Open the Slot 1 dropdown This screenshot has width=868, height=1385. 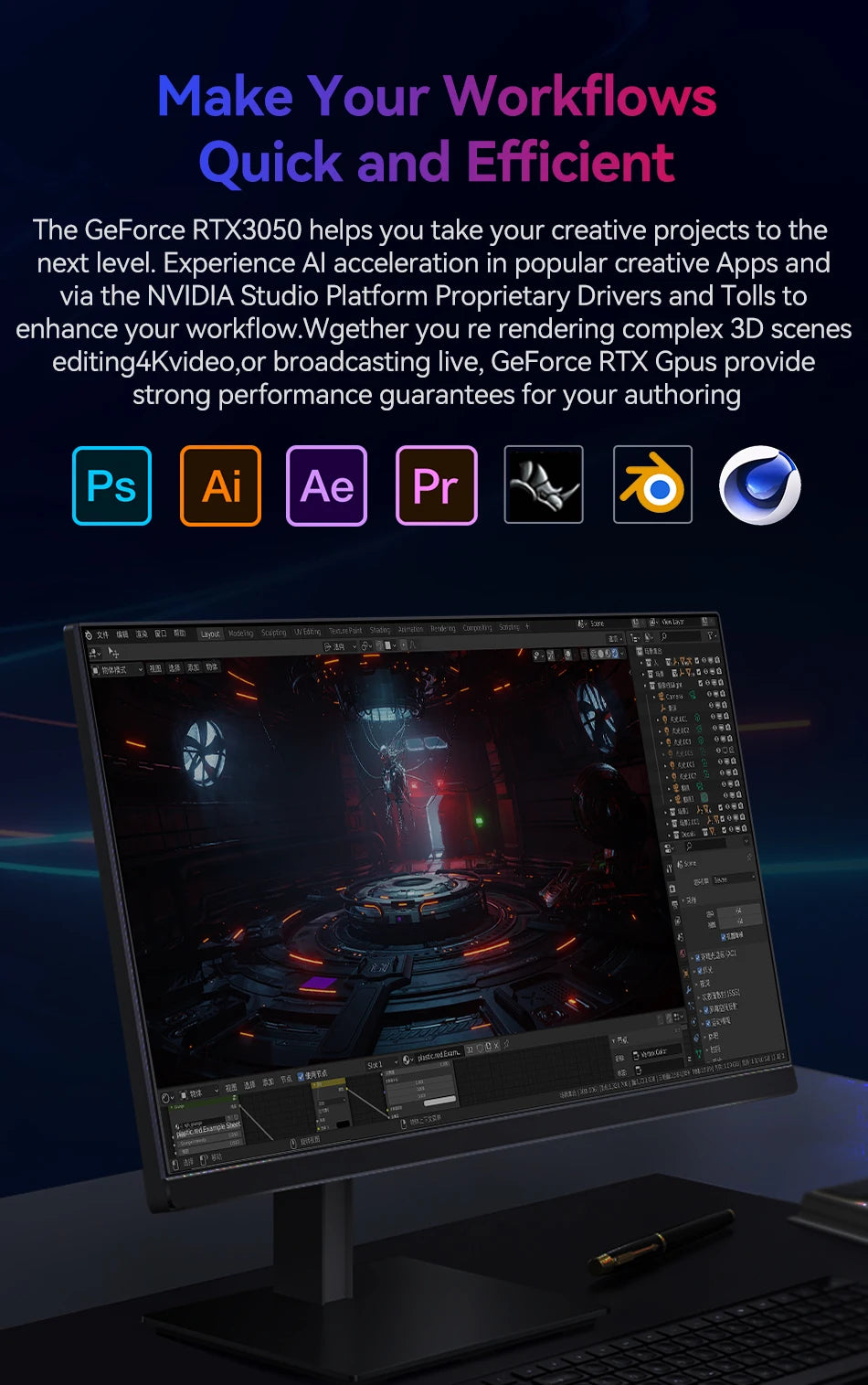point(382,1064)
